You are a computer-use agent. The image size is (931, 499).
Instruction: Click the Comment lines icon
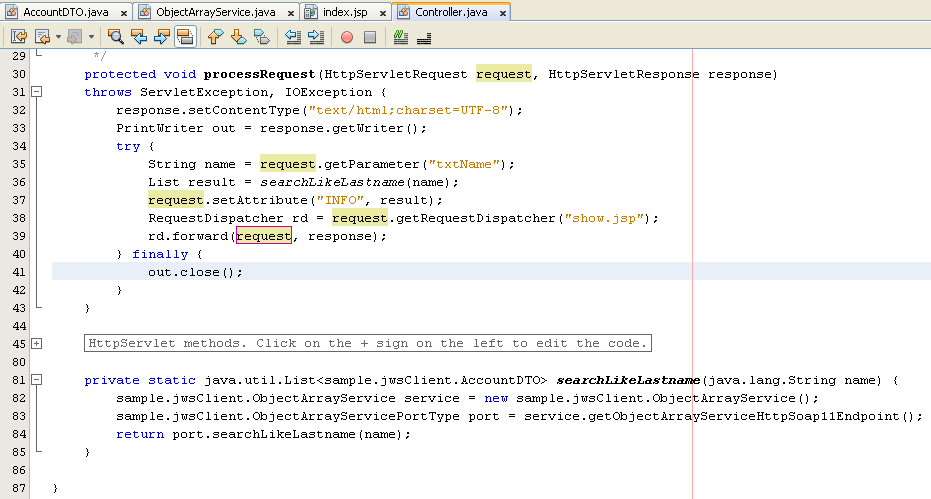401,37
